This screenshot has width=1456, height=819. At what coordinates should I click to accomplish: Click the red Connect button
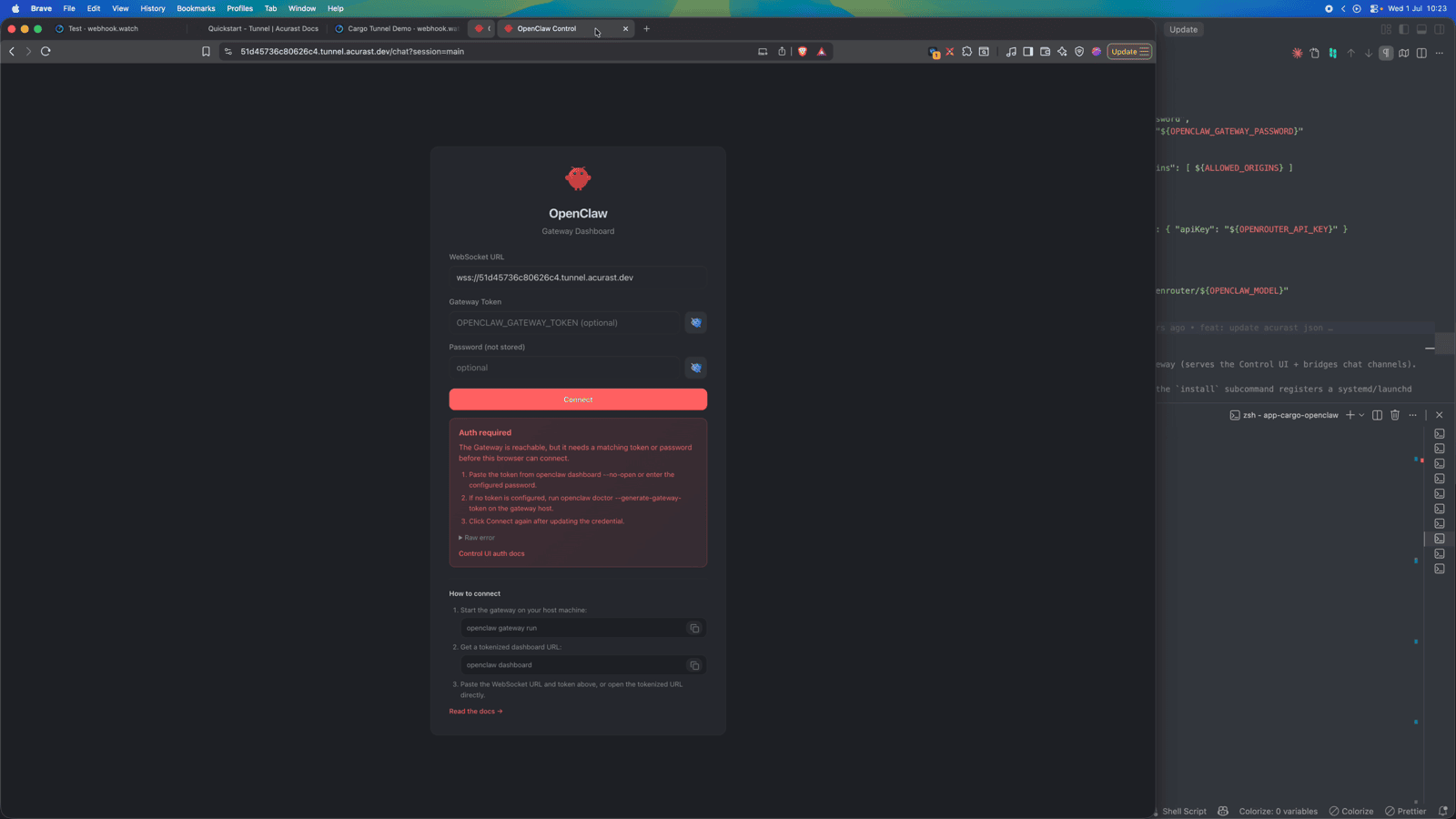pyautogui.click(x=578, y=399)
